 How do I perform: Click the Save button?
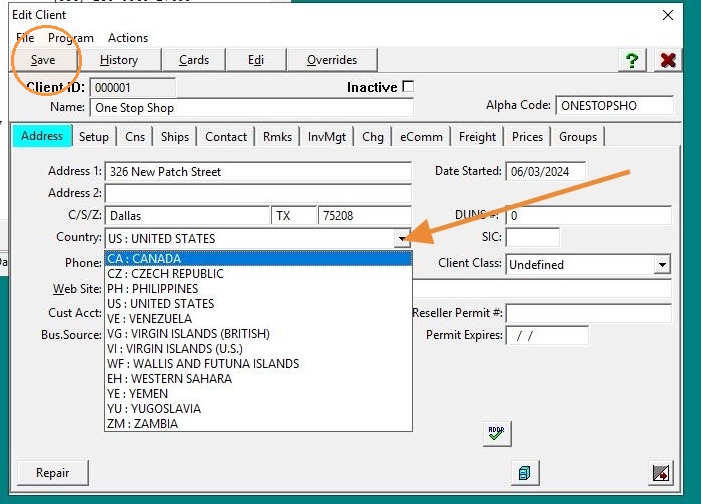43,60
